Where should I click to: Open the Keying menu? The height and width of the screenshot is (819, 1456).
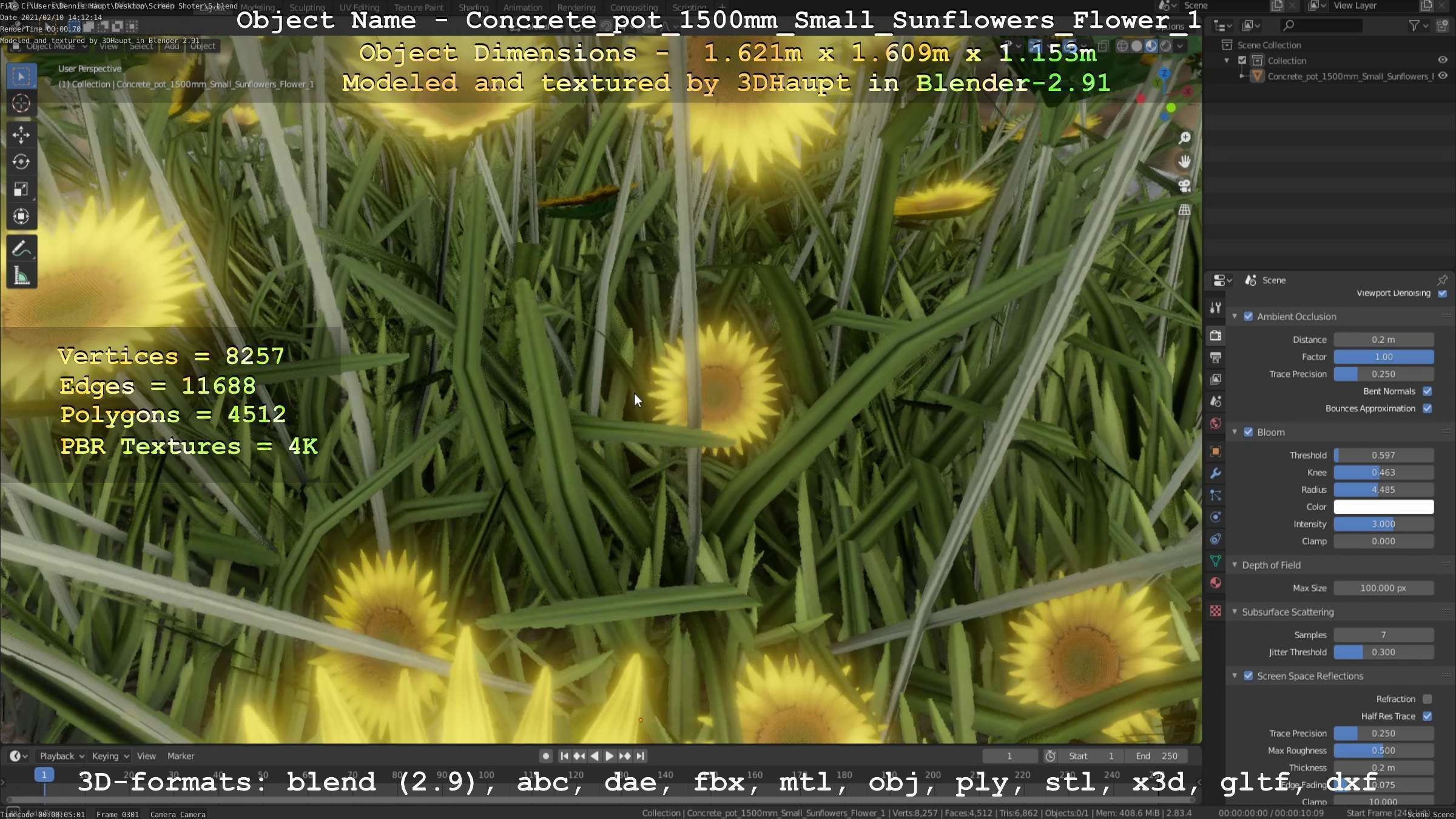110,756
